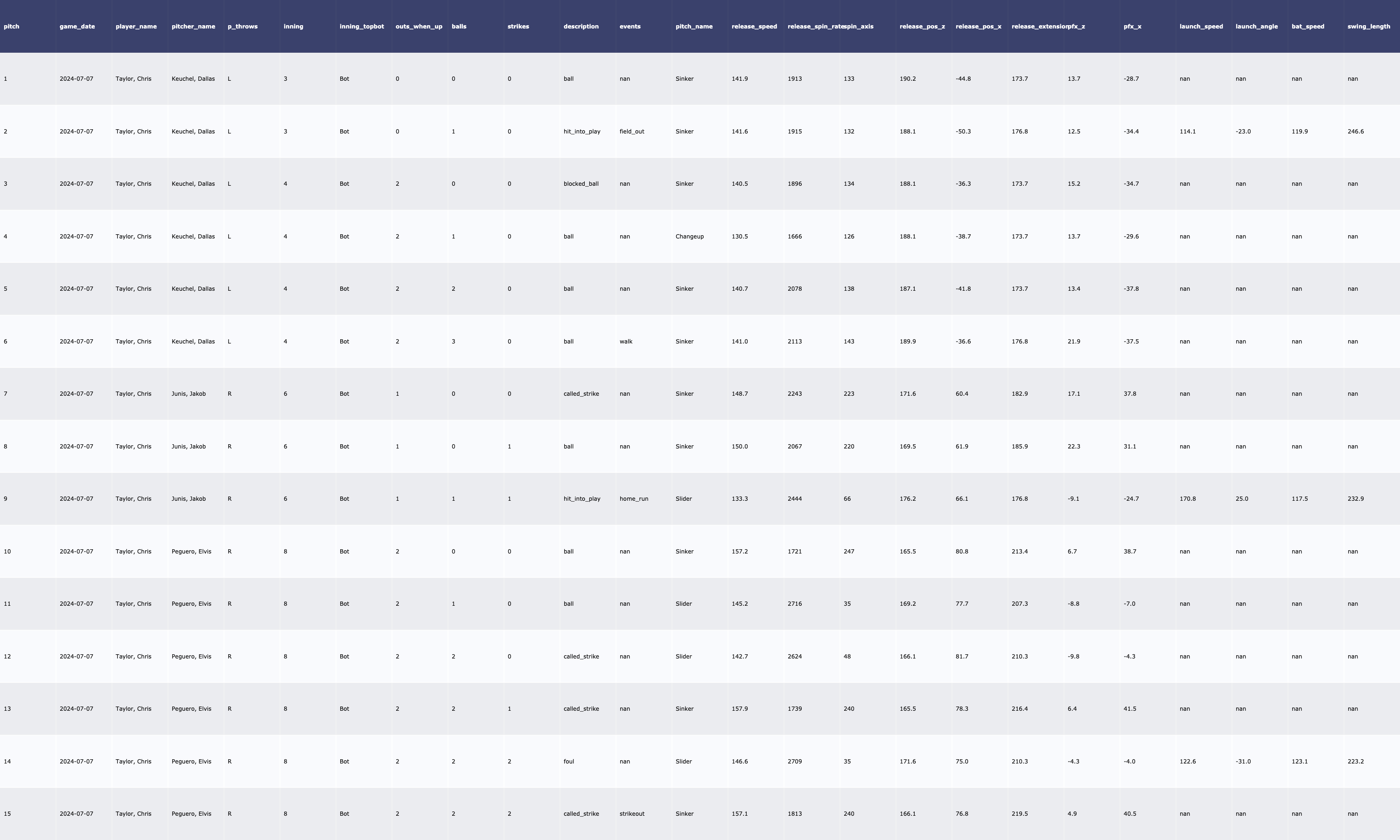Click the foul description in row 14
Image resolution: width=1400 pixels, height=840 pixels.
click(x=568, y=761)
